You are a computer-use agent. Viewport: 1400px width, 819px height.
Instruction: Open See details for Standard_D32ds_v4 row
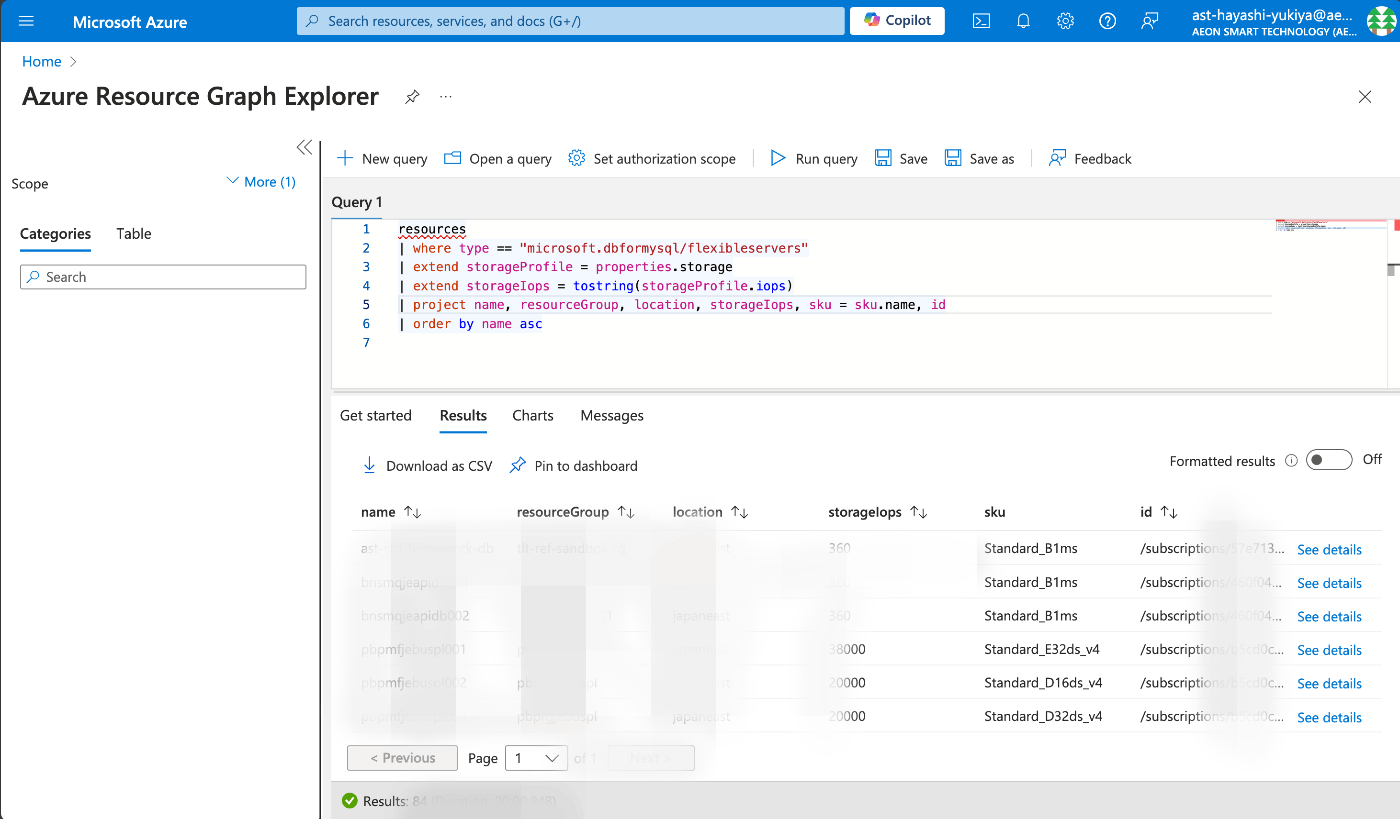tap(1329, 717)
